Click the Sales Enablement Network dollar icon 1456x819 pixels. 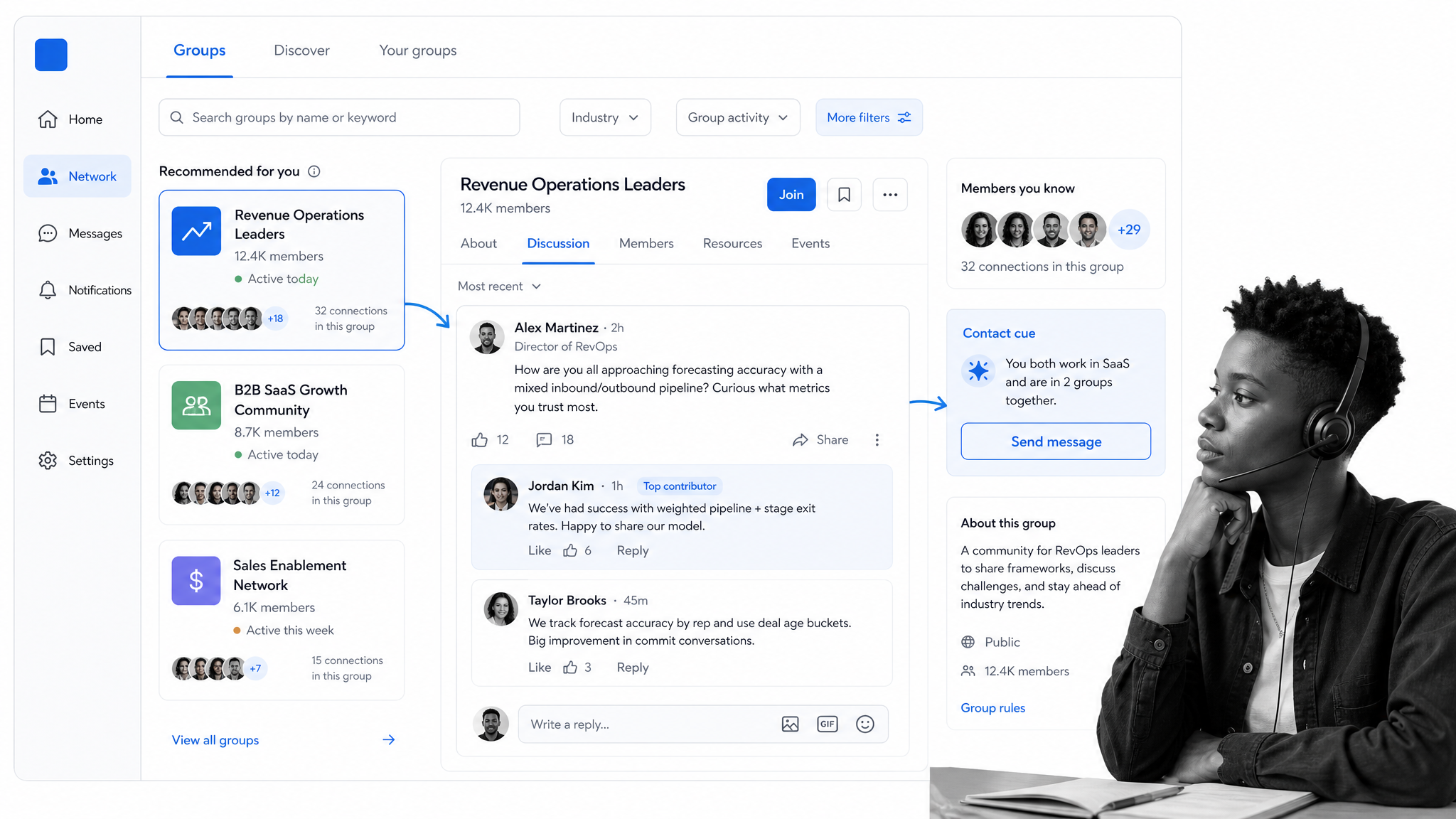196,581
